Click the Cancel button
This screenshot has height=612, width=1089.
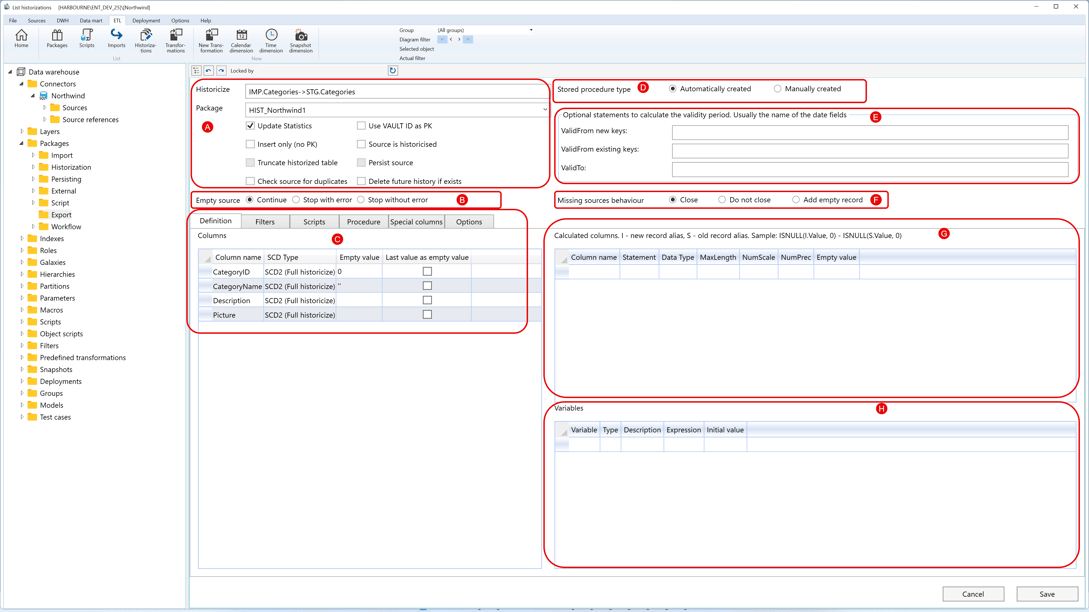pos(973,594)
